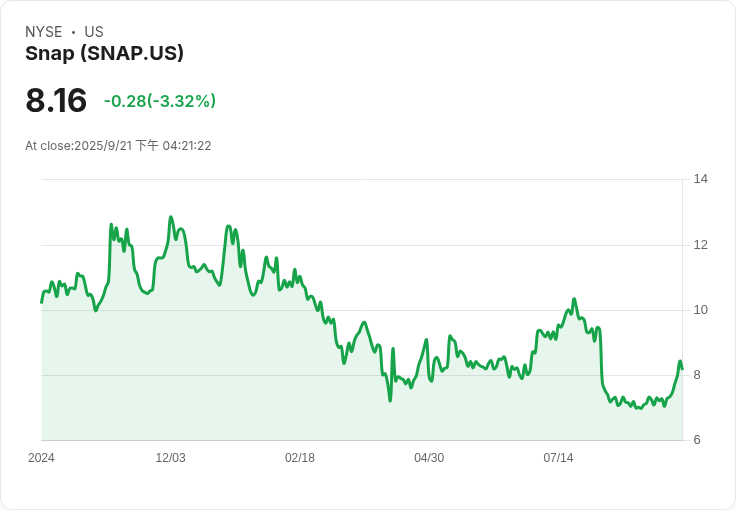Click the 12 y-axis price label
This screenshot has width=736, height=510.
(701, 244)
